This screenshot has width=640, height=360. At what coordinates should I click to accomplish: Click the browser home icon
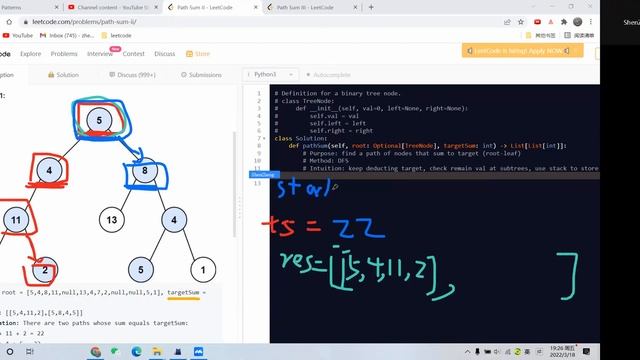[x=9, y=22]
